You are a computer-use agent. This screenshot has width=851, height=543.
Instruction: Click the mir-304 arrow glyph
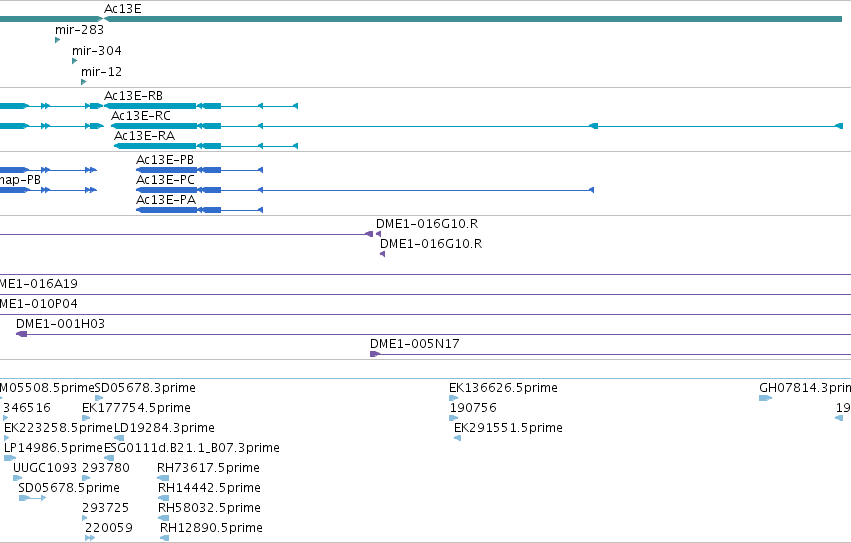tap(74, 61)
